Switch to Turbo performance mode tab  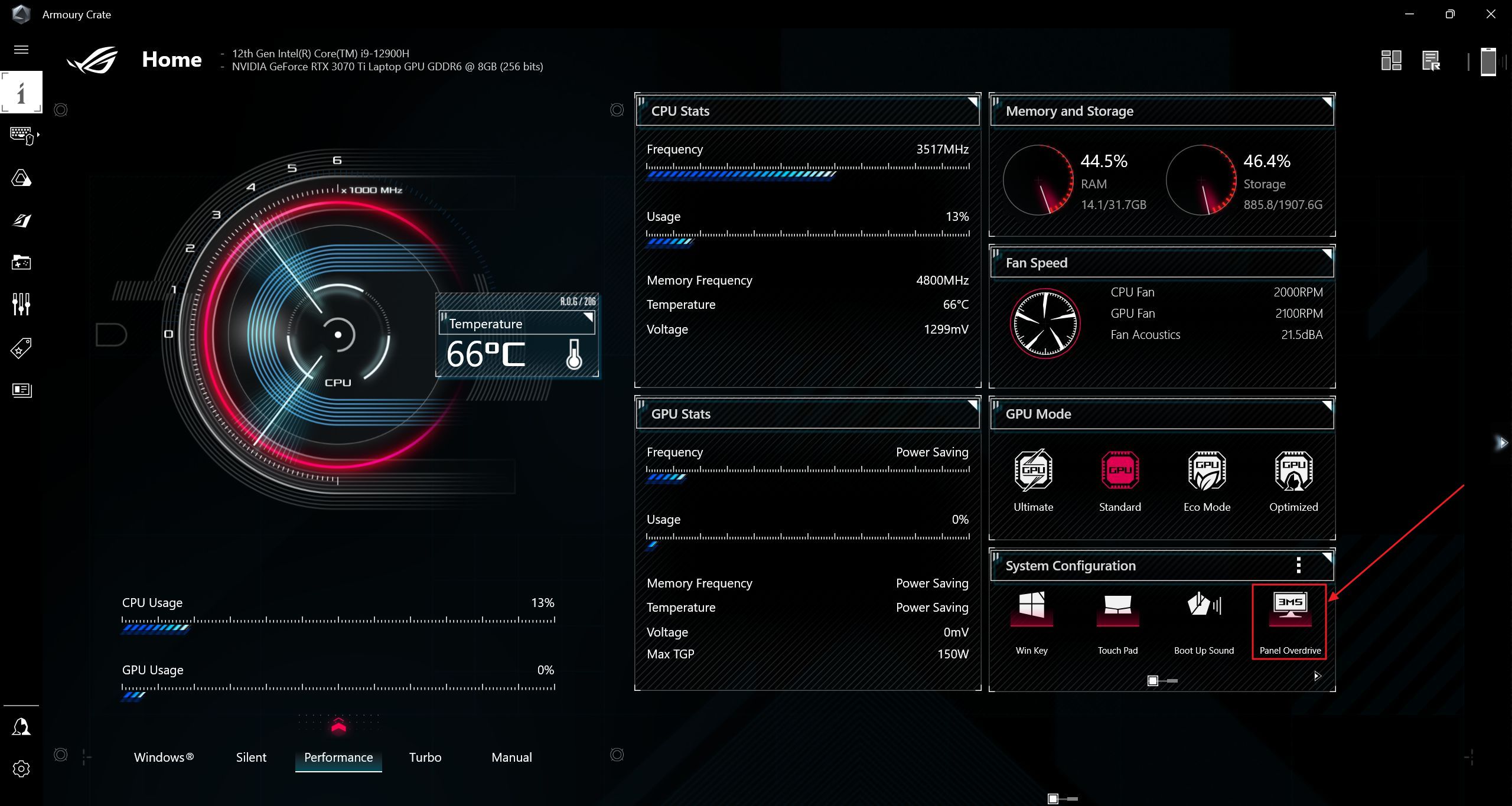click(x=425, y=757)
